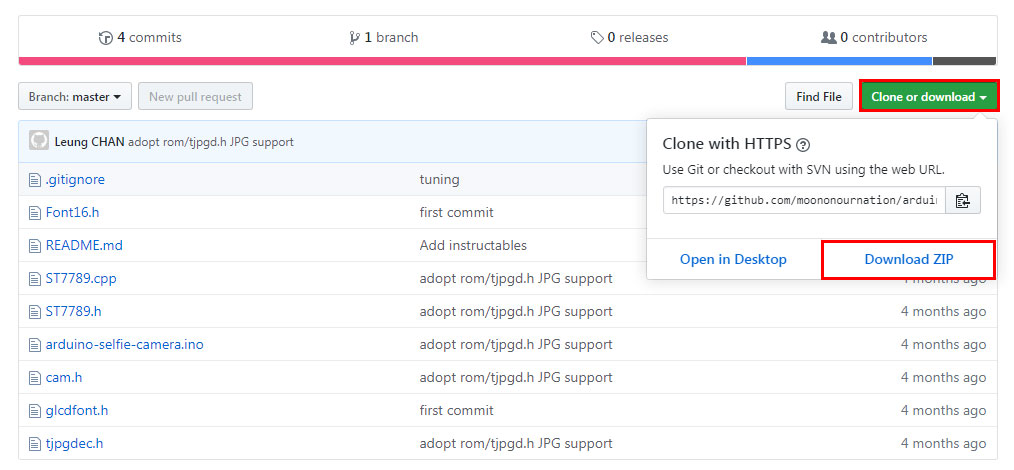This screenshot has height=470, width=1014.
Task: Click the commits history icon
Action: (106, 38)
